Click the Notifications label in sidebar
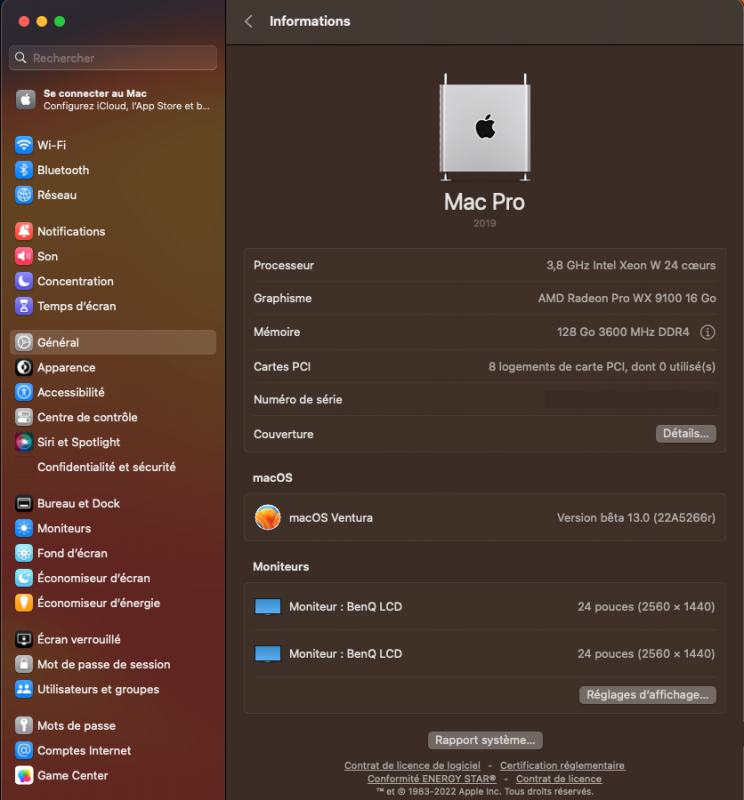Screen dimensions: 744x800 click(71, 231)
